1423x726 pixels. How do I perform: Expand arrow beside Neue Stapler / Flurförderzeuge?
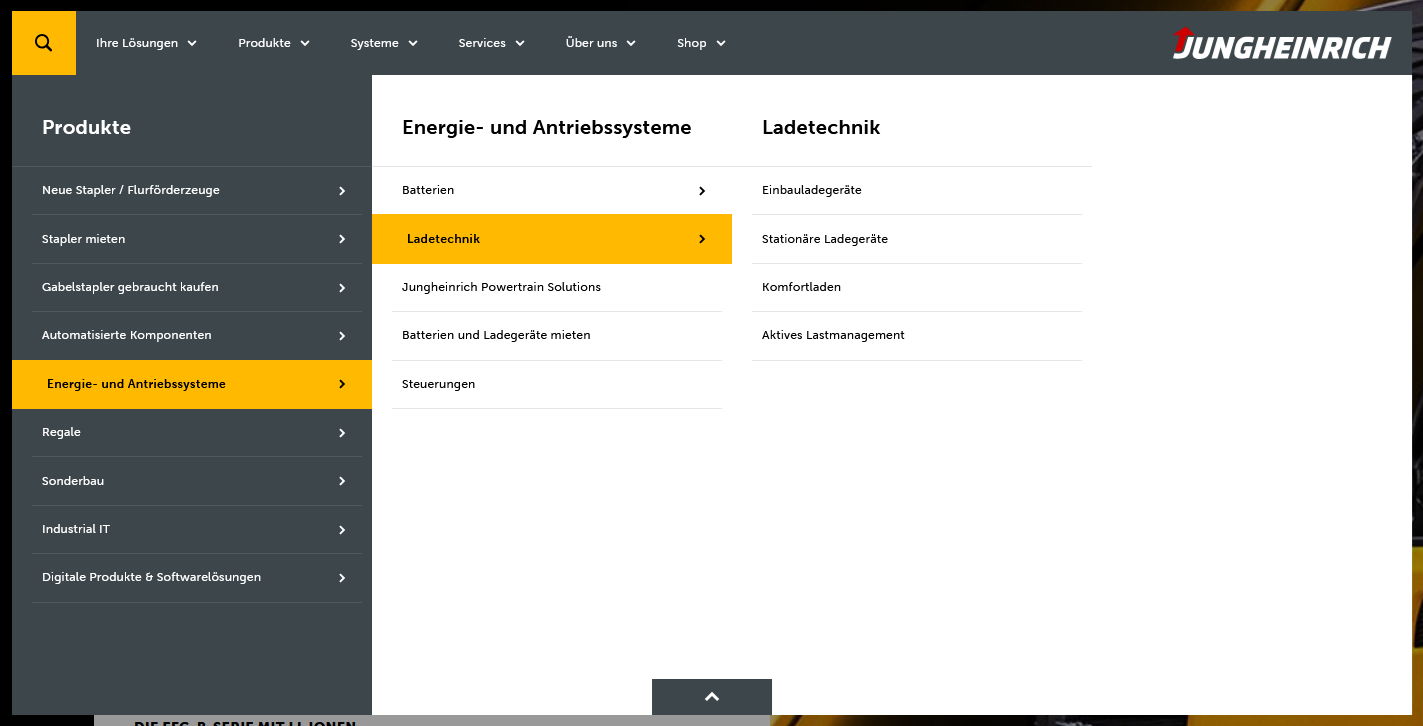[342, 191]
